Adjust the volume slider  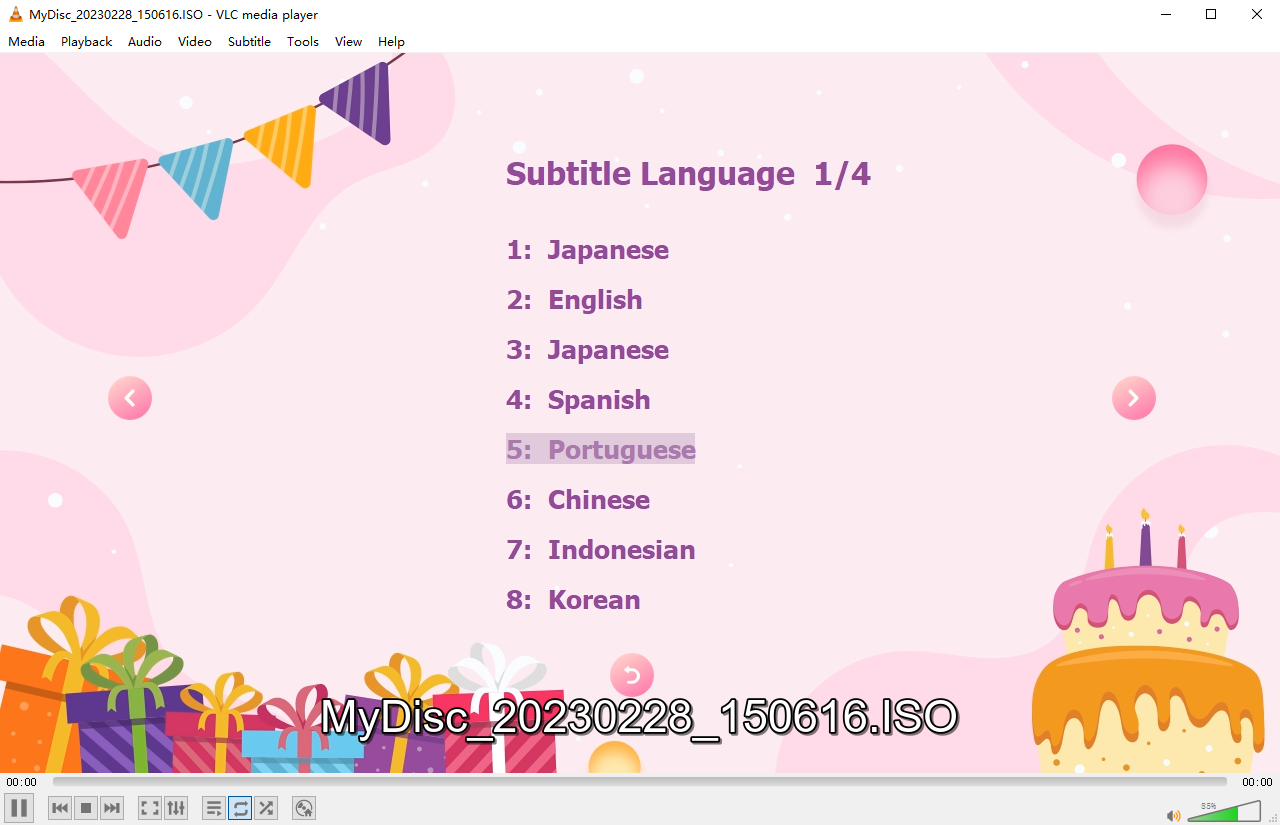tap(1224, 812)
